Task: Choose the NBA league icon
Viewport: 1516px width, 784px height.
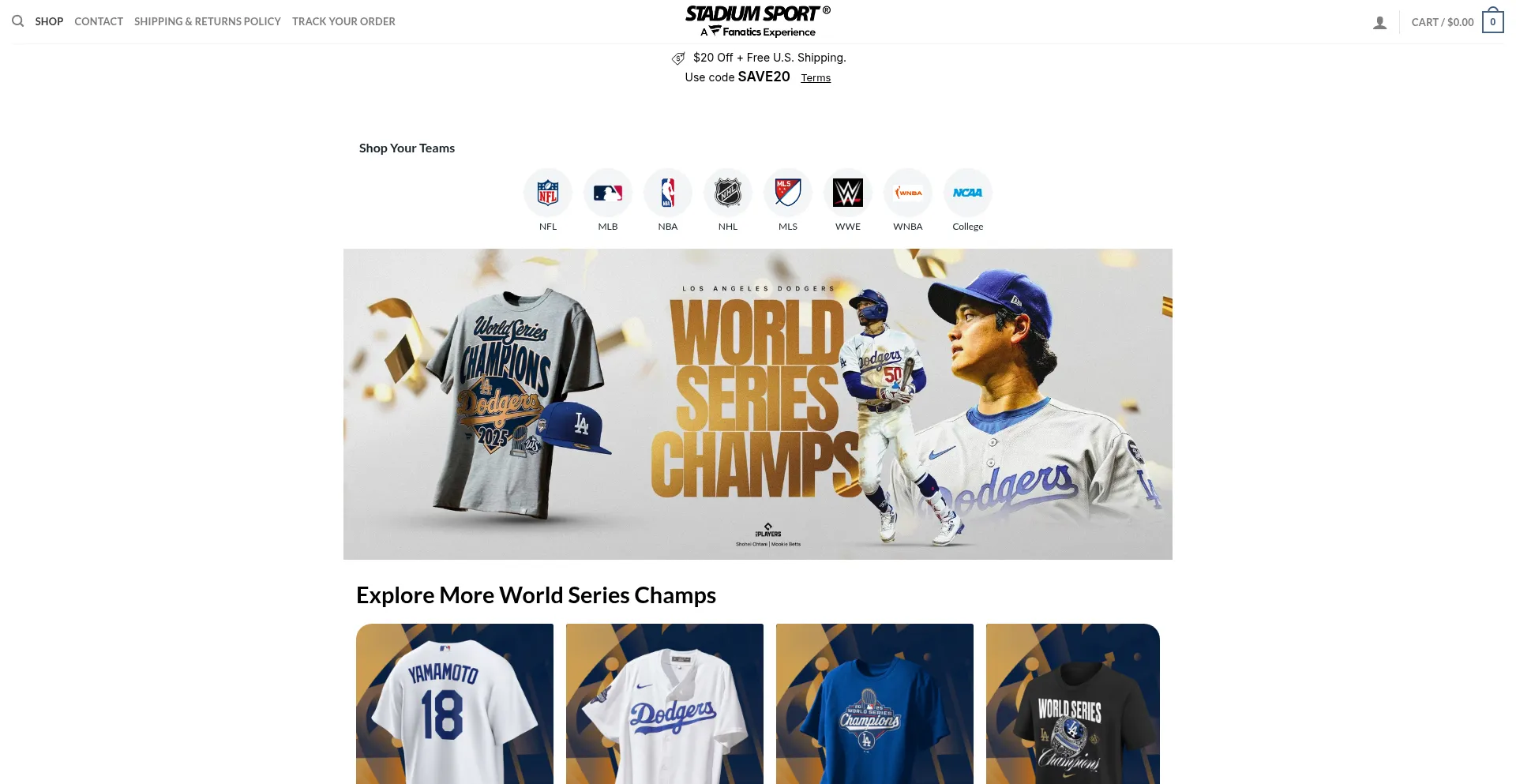Action: click(668, 193)
